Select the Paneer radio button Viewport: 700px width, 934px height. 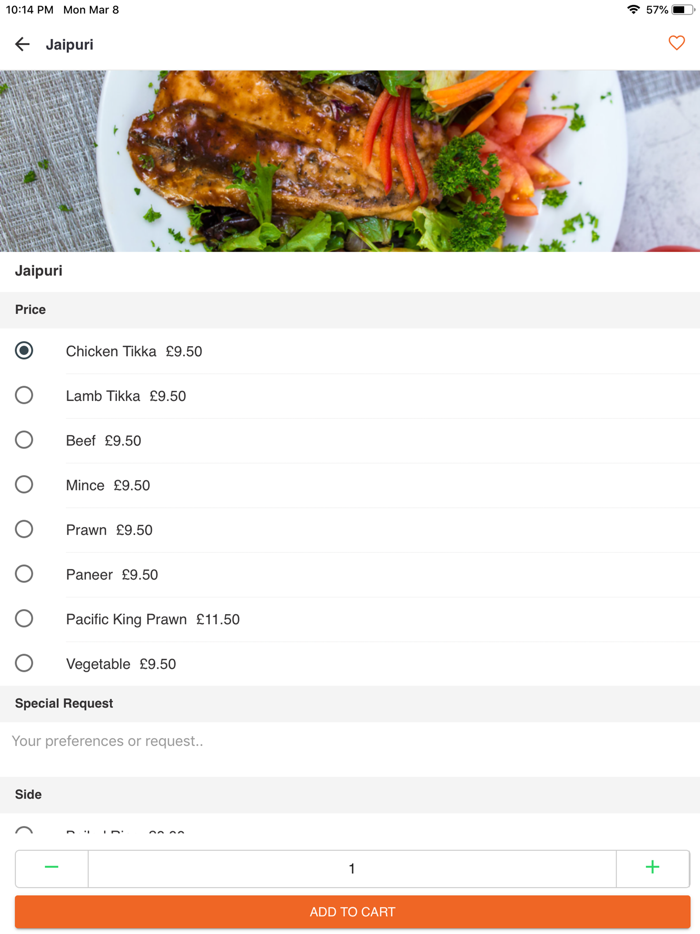24,574
